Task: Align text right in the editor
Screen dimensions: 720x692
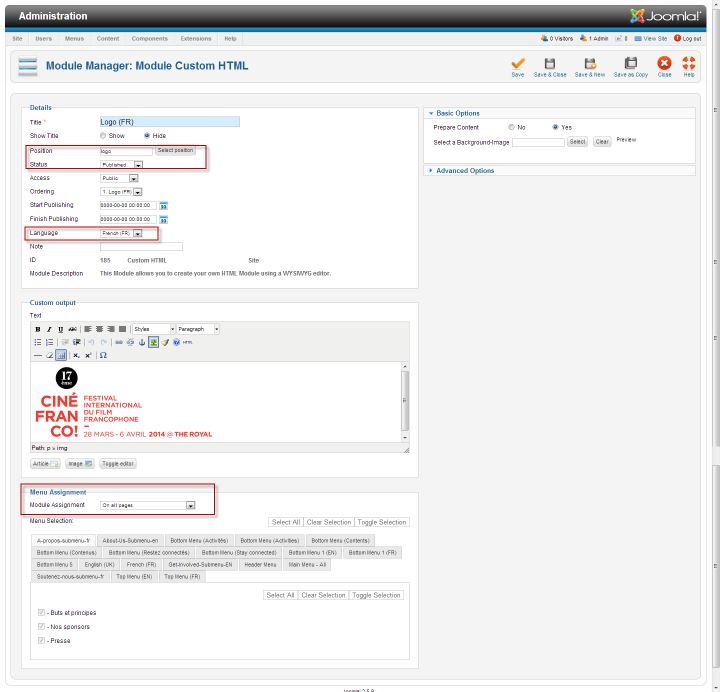Action: pos(111,329)
